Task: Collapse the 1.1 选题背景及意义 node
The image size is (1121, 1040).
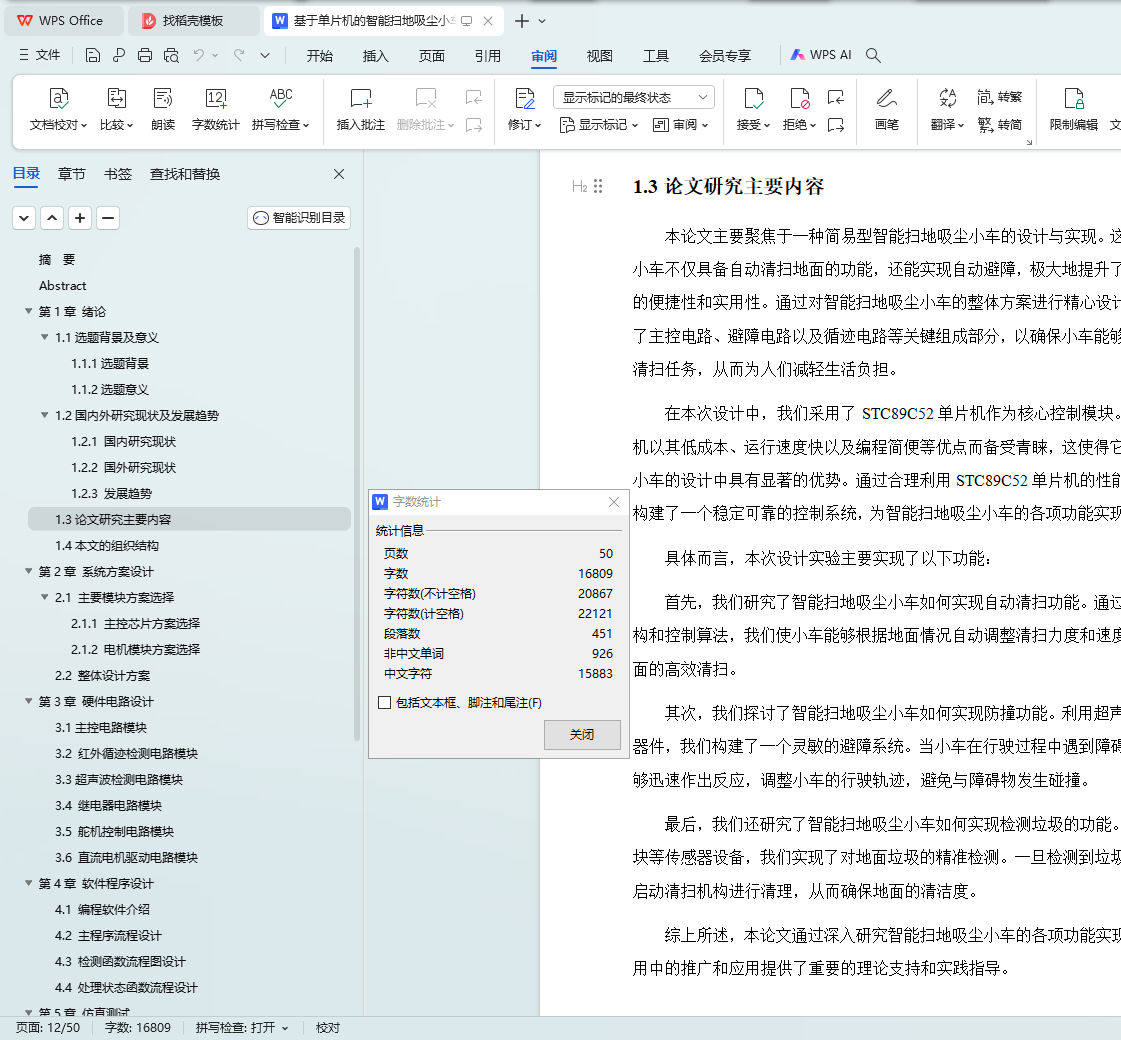Action: coord(44,337)
